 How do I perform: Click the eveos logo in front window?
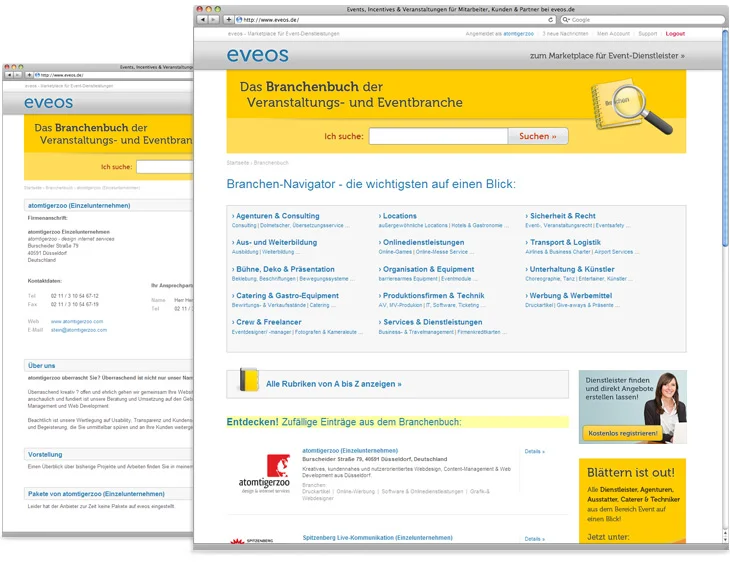tap(257, 56)
